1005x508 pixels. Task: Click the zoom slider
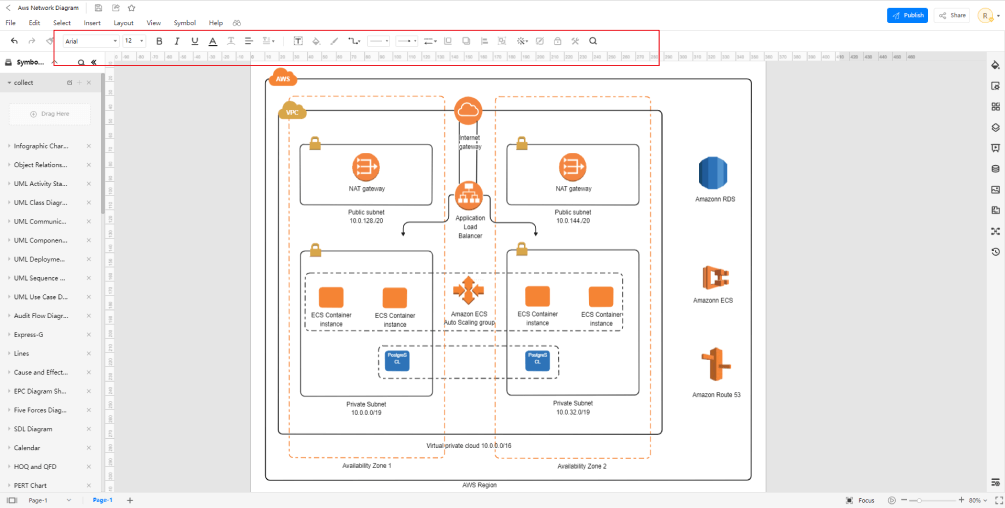click(x=933, y=500)
